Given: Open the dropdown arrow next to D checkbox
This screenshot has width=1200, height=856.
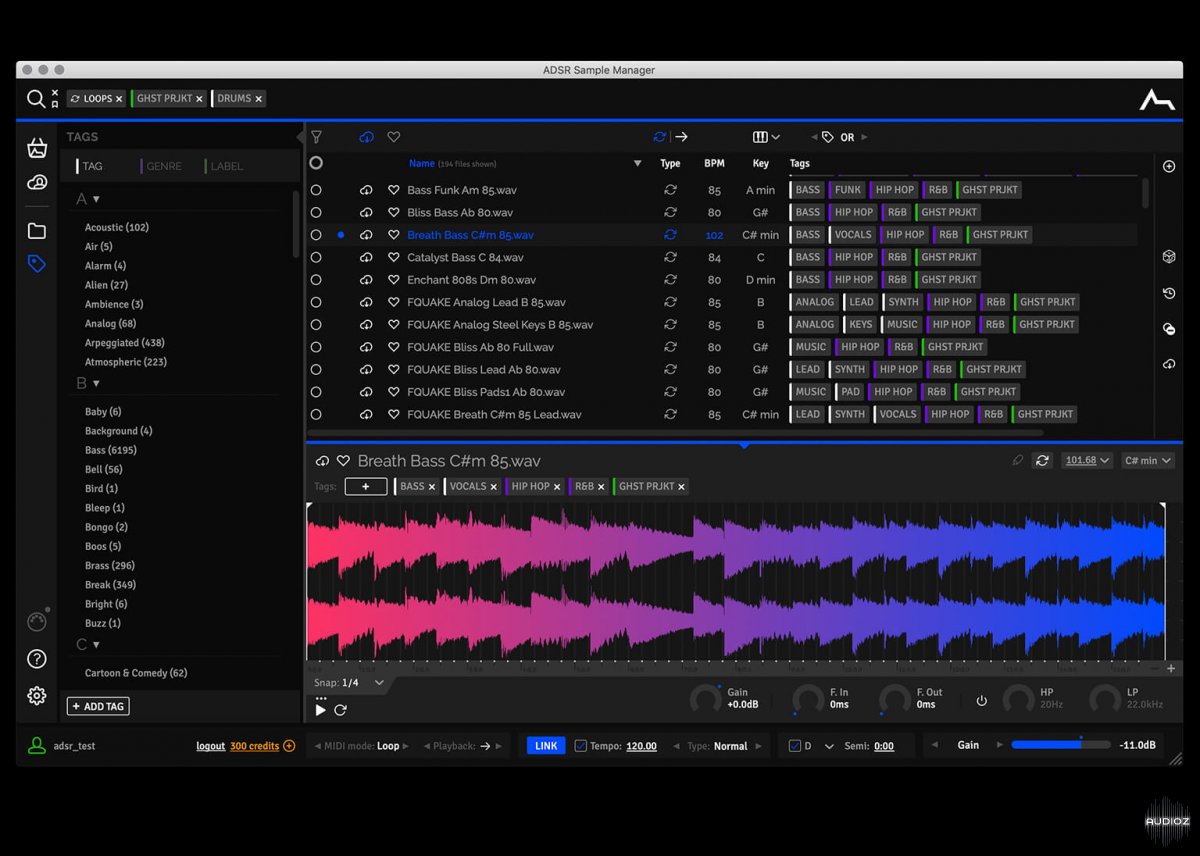Looking at the screenshot, I should [829, 746].
